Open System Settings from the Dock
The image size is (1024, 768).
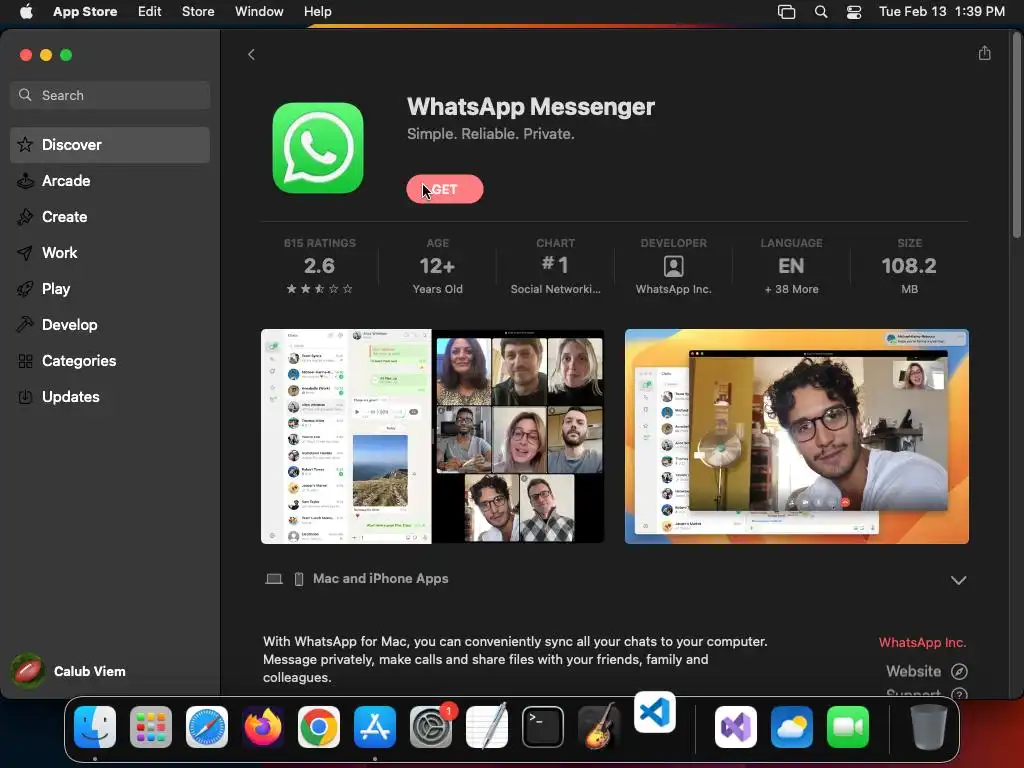tap(431, 727)
